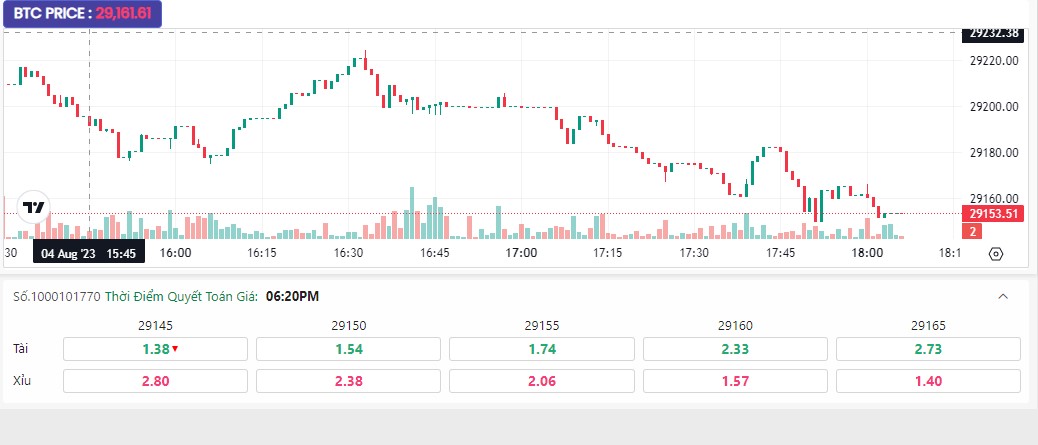1038x445 pixels.
Task: Click the current price label 29153.51
Action: click(x=992, y=213)
